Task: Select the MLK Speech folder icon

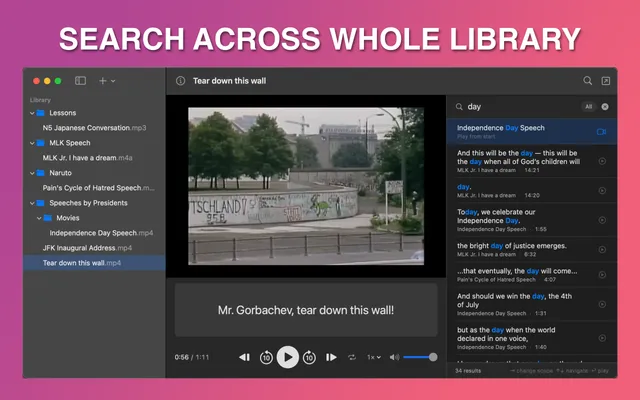Action: (40, 143)
